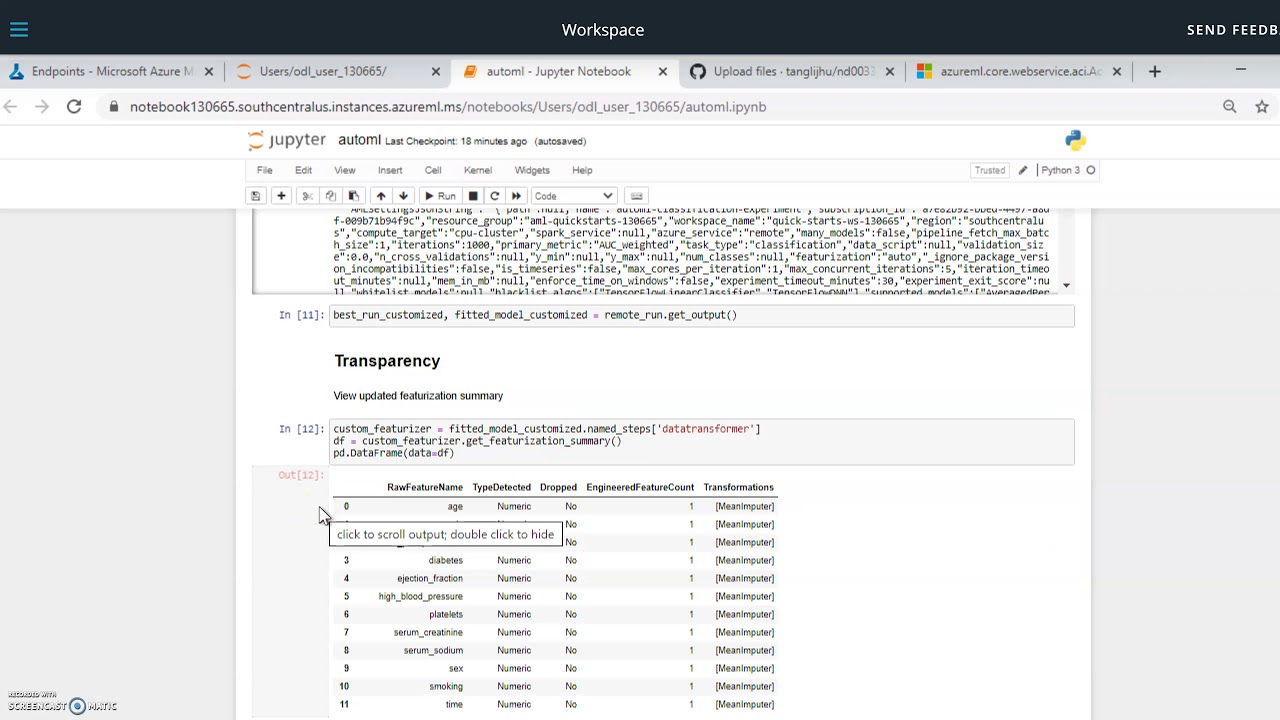
Task: Click EngineeredFeatureCount column header
Action: point(640,487)
